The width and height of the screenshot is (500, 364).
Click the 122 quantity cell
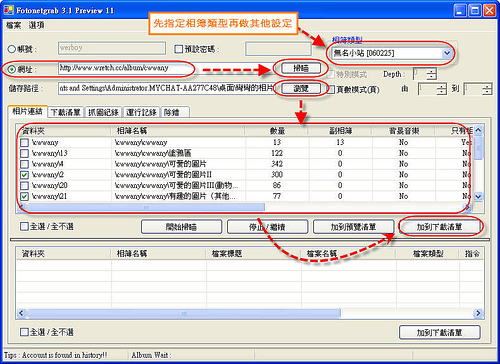277,153
